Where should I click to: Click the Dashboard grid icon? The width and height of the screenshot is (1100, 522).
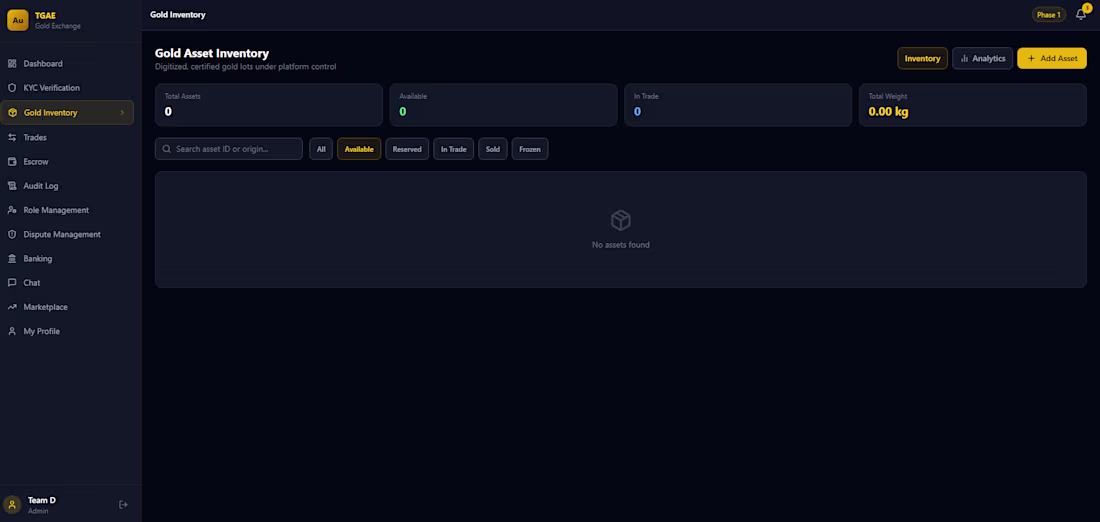12,64
